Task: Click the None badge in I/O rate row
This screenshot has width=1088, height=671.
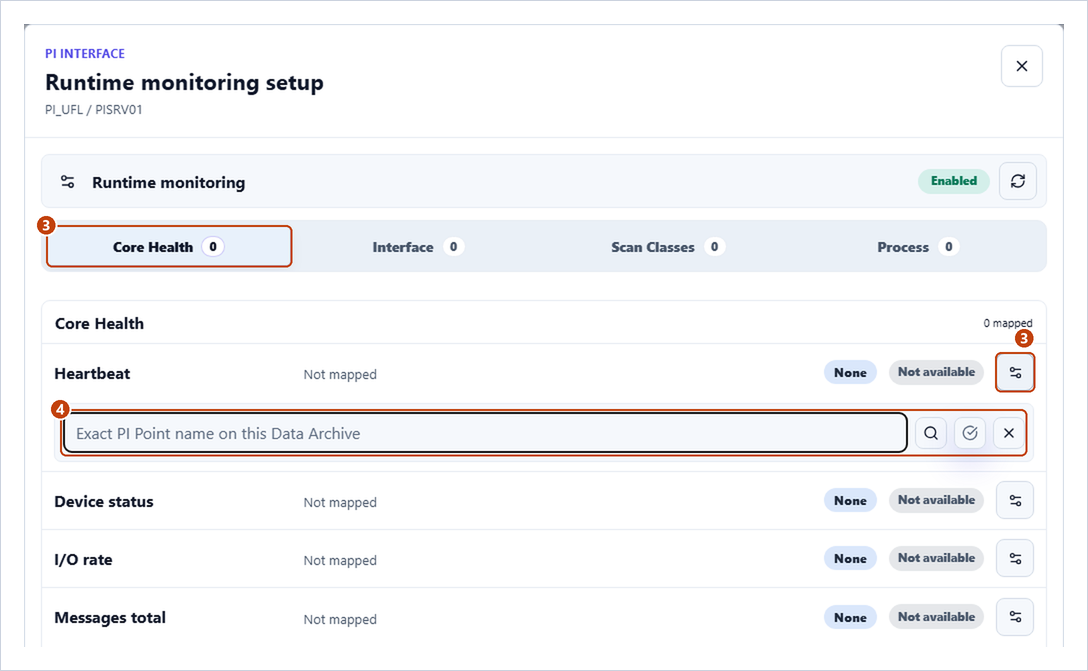Action: (850, 559)
